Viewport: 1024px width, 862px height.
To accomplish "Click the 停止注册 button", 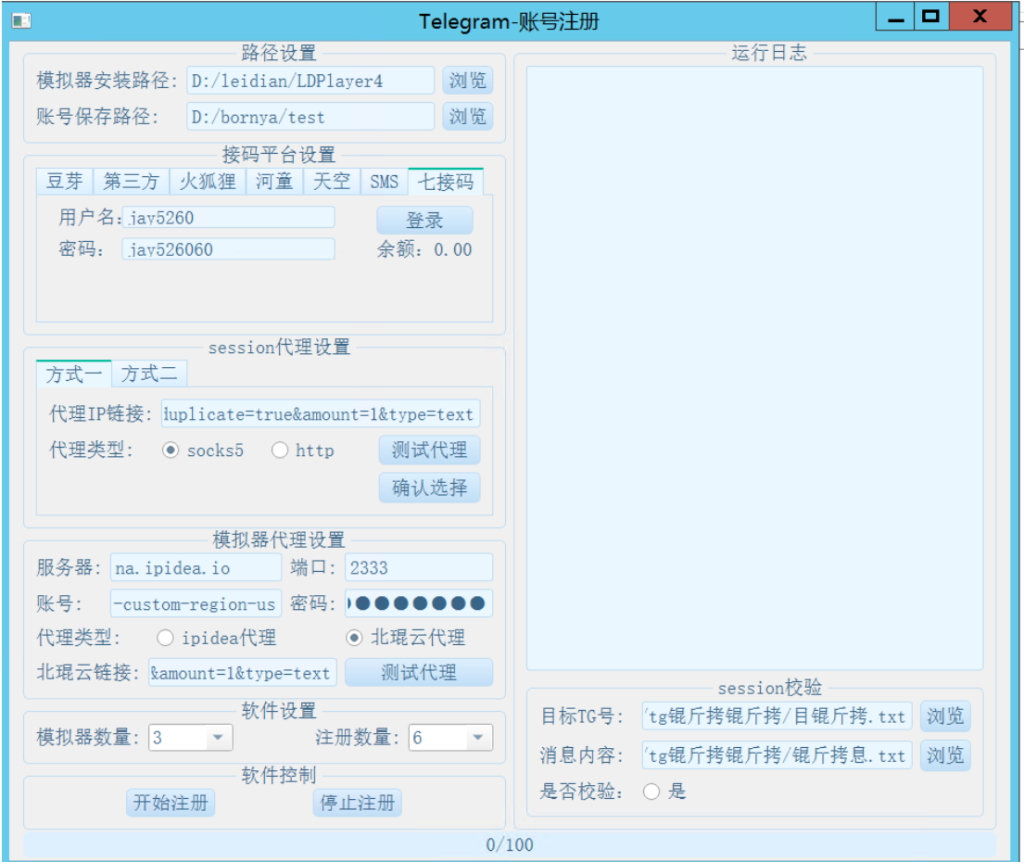I will tap(357, 803).
